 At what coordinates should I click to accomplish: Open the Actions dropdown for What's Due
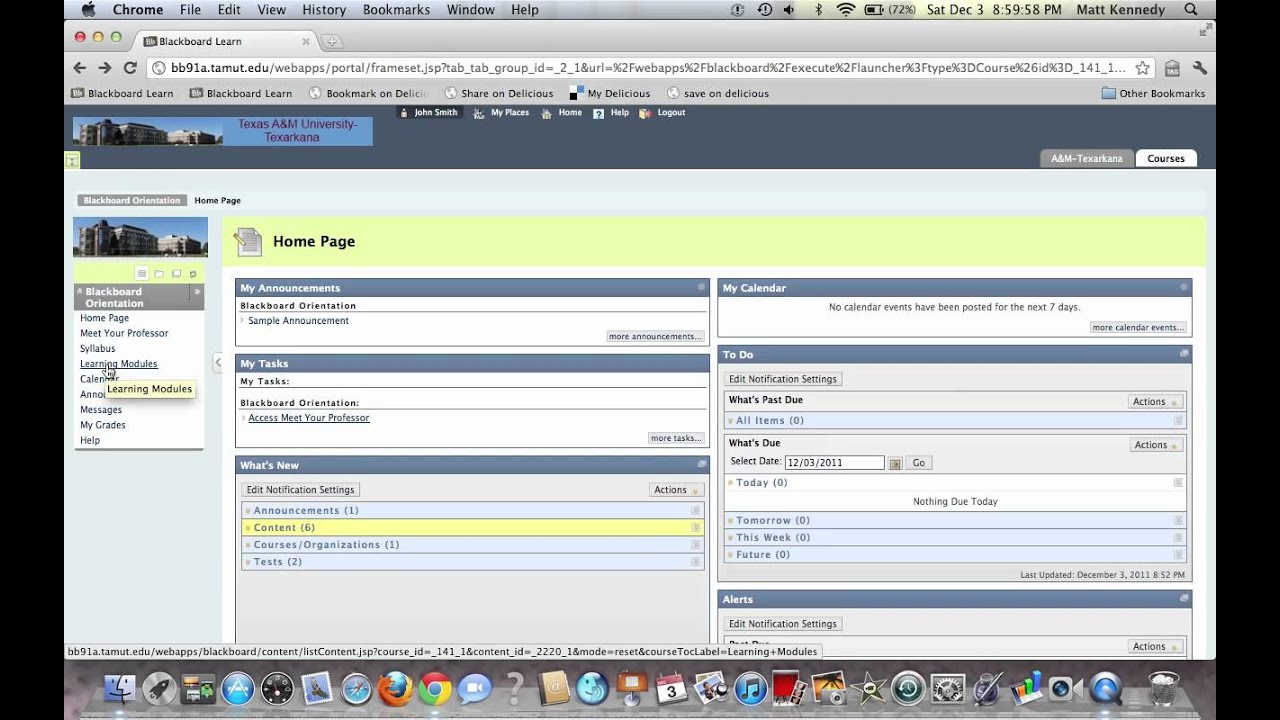click(x=1157, y=445)
